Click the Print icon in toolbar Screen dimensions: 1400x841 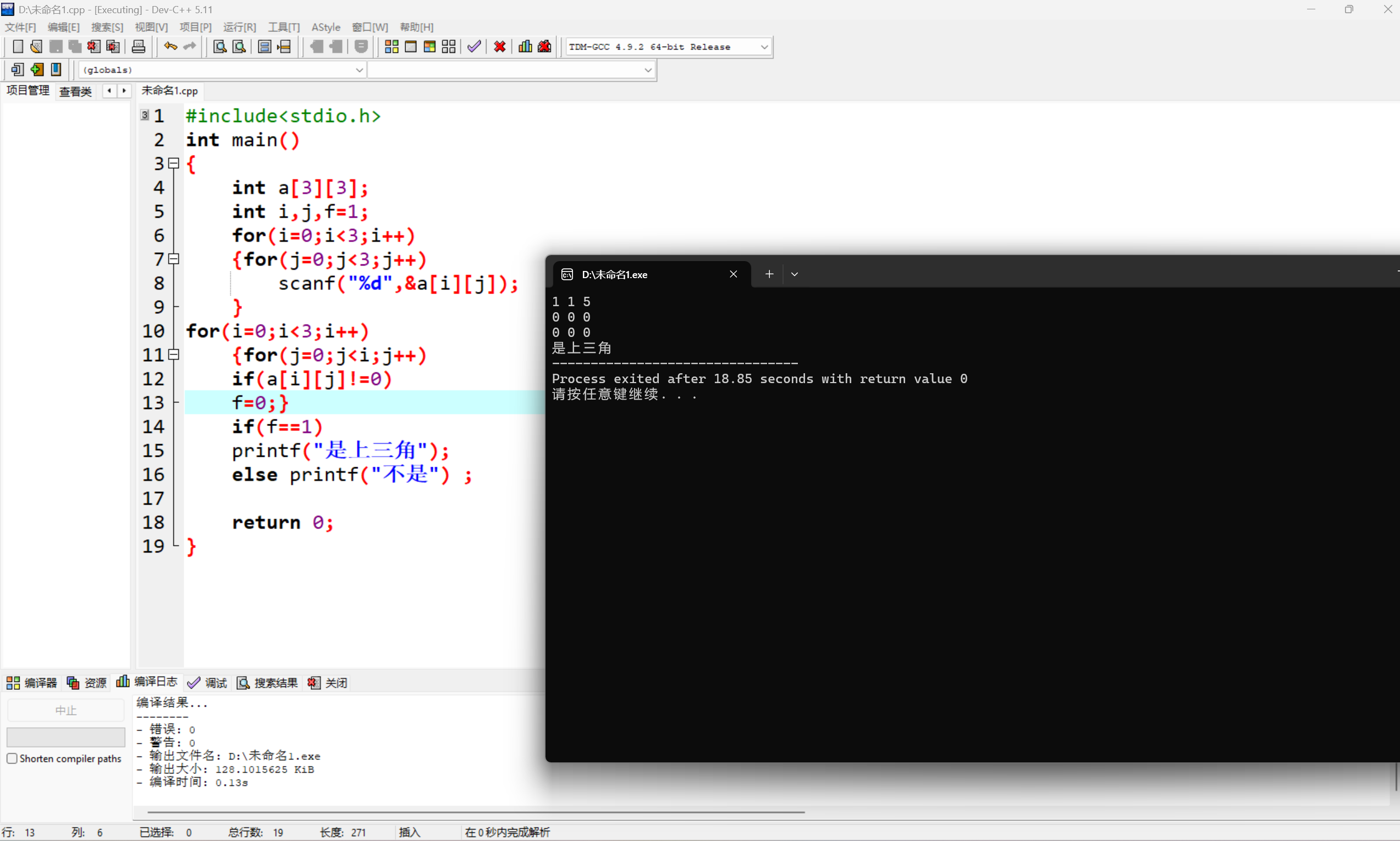click(x=139, y=47)
